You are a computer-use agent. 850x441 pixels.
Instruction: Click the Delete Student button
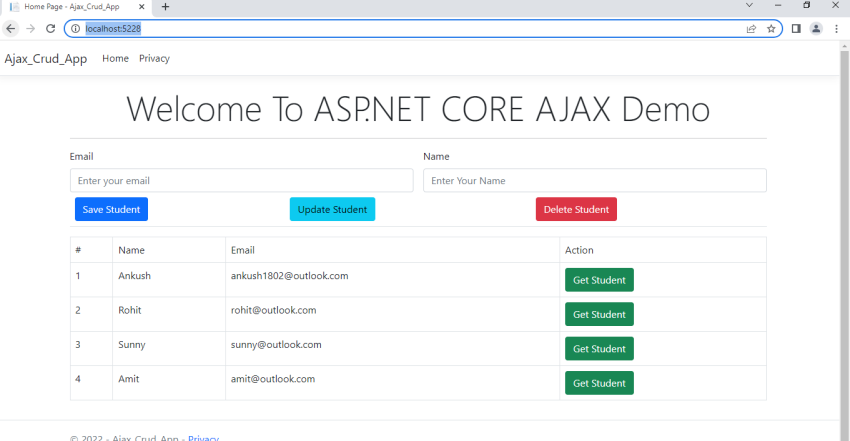576,209
